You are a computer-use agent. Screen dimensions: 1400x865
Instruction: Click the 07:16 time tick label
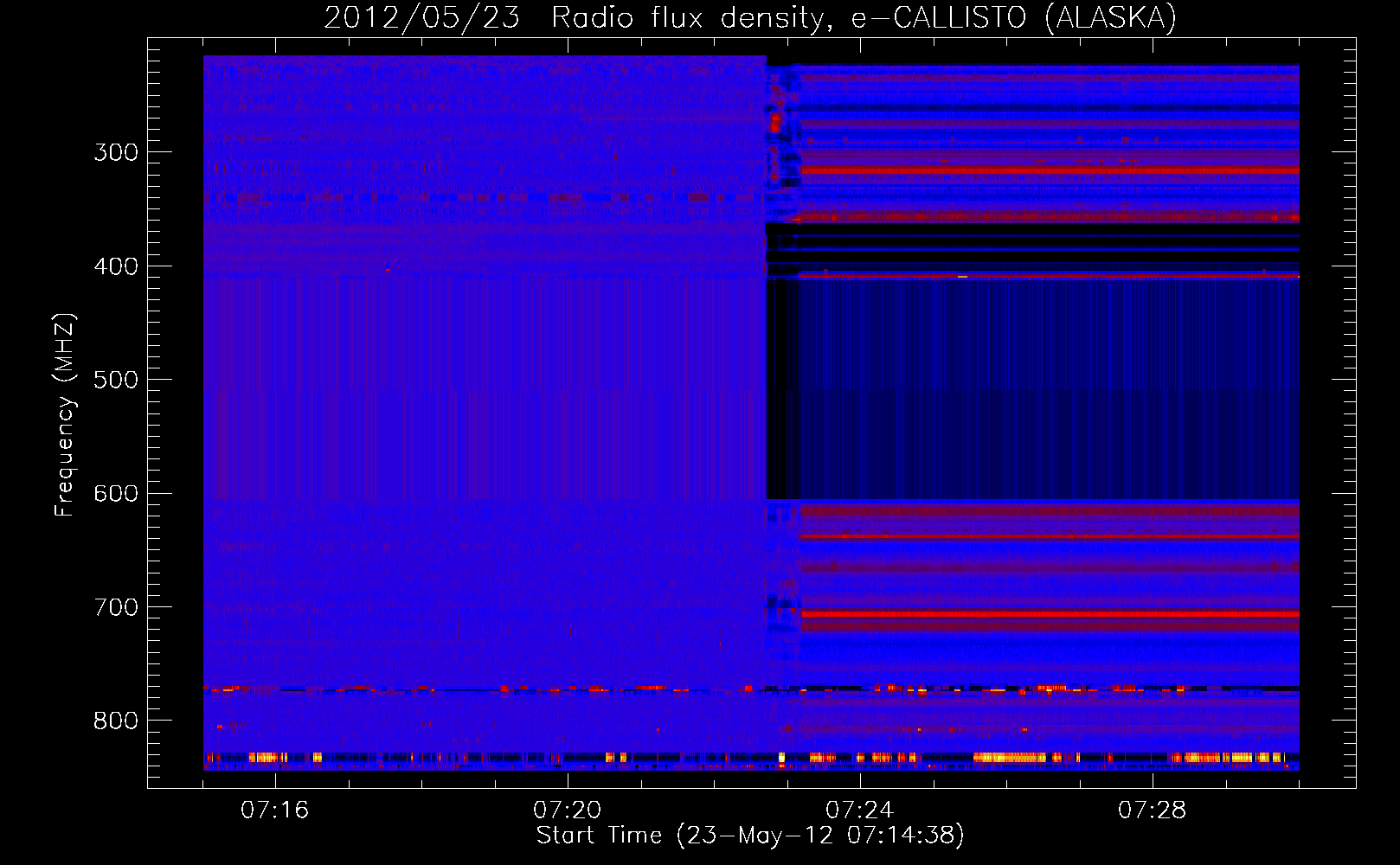click(275, 810)
